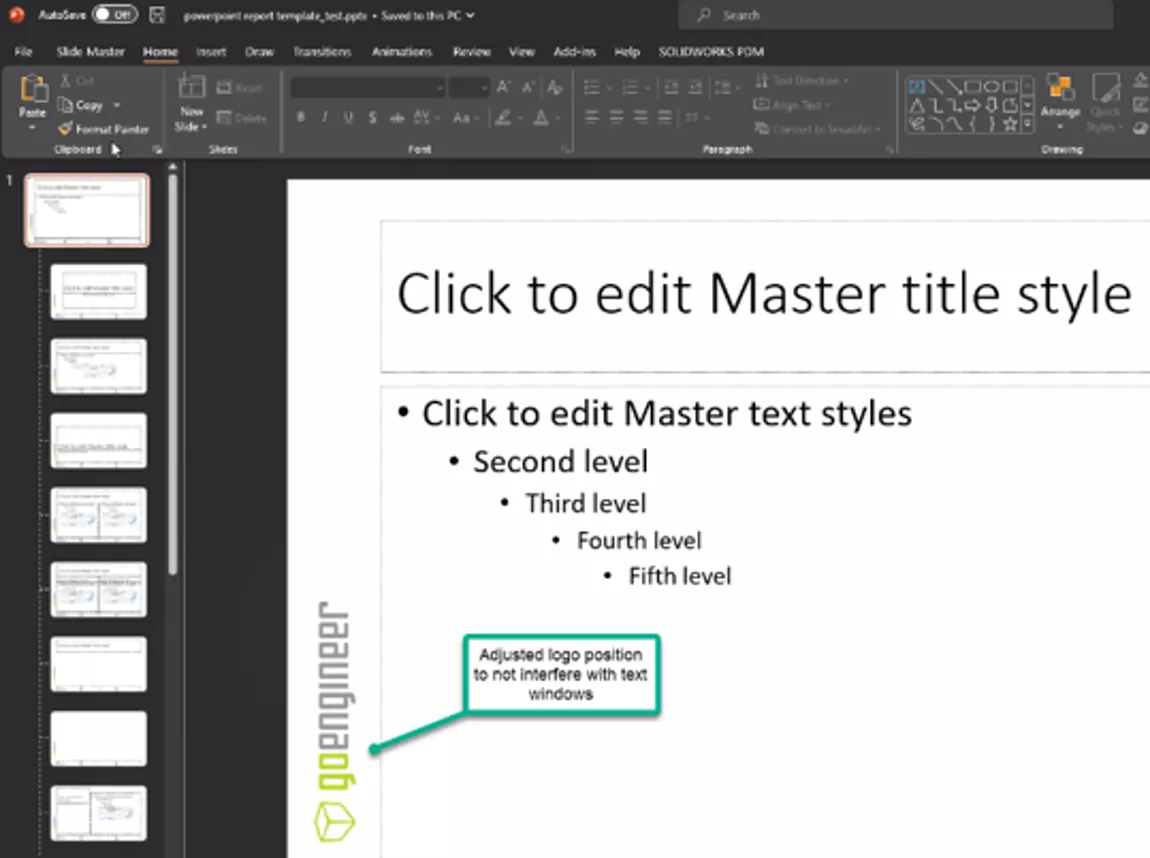Click the Save icon in title bar
This screenshot has height=858, width=1150.
click(156, 14)
